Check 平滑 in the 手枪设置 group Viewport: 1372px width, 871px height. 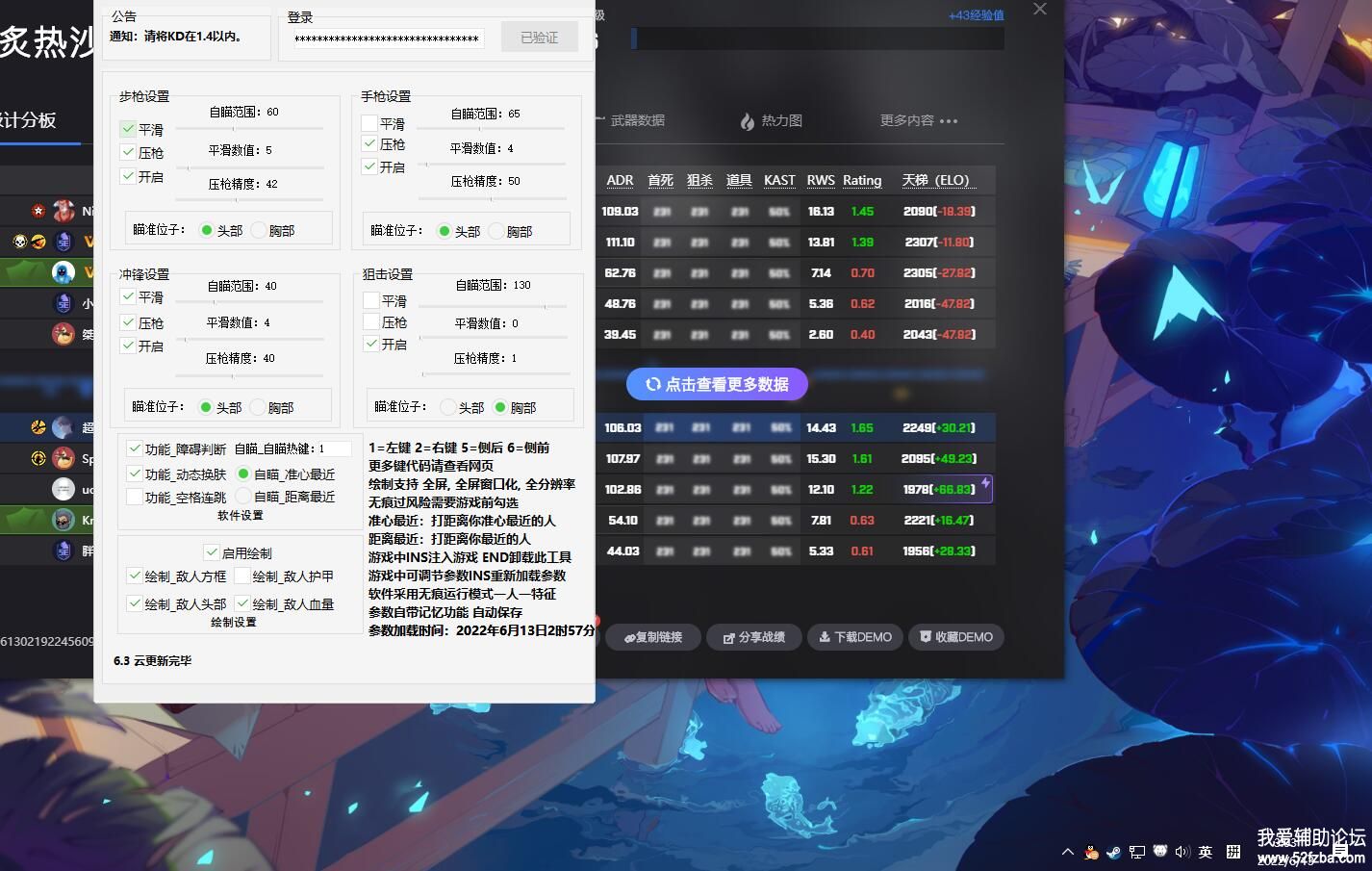(369, 123)
